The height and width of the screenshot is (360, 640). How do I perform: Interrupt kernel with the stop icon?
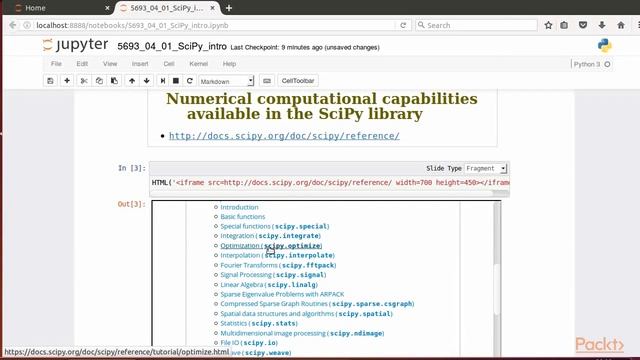[x=176, y=81]
